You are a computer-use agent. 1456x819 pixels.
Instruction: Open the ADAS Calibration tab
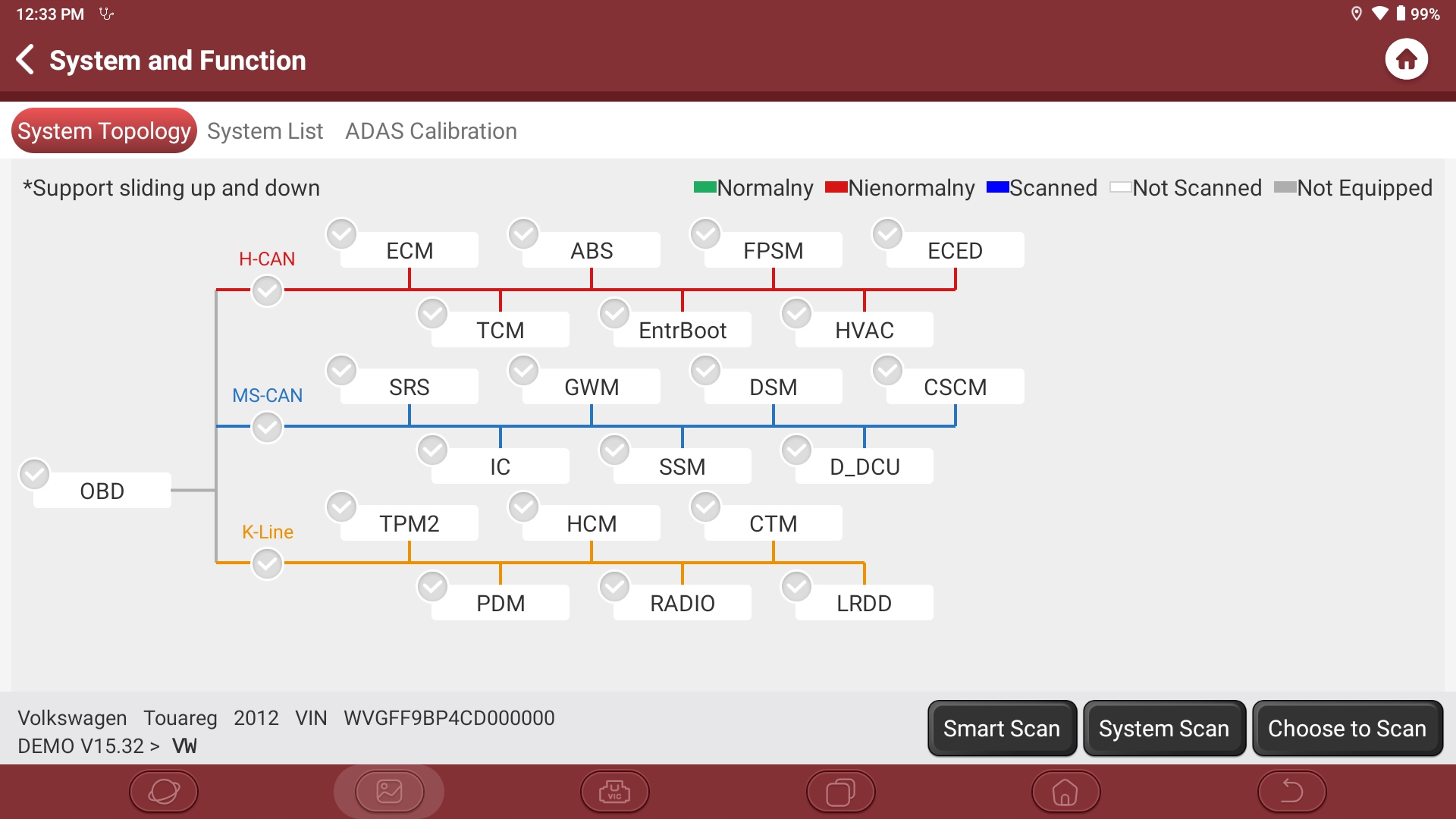coord(431,131)
